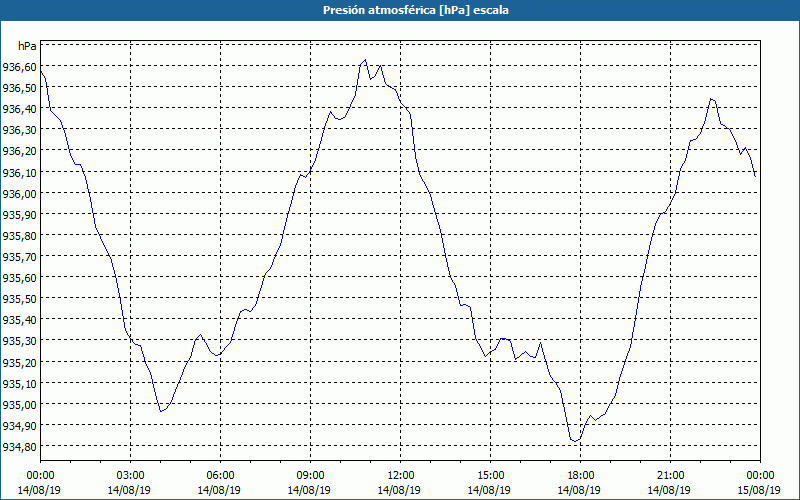Select the 936,40 pressure label

coord(19,109)
